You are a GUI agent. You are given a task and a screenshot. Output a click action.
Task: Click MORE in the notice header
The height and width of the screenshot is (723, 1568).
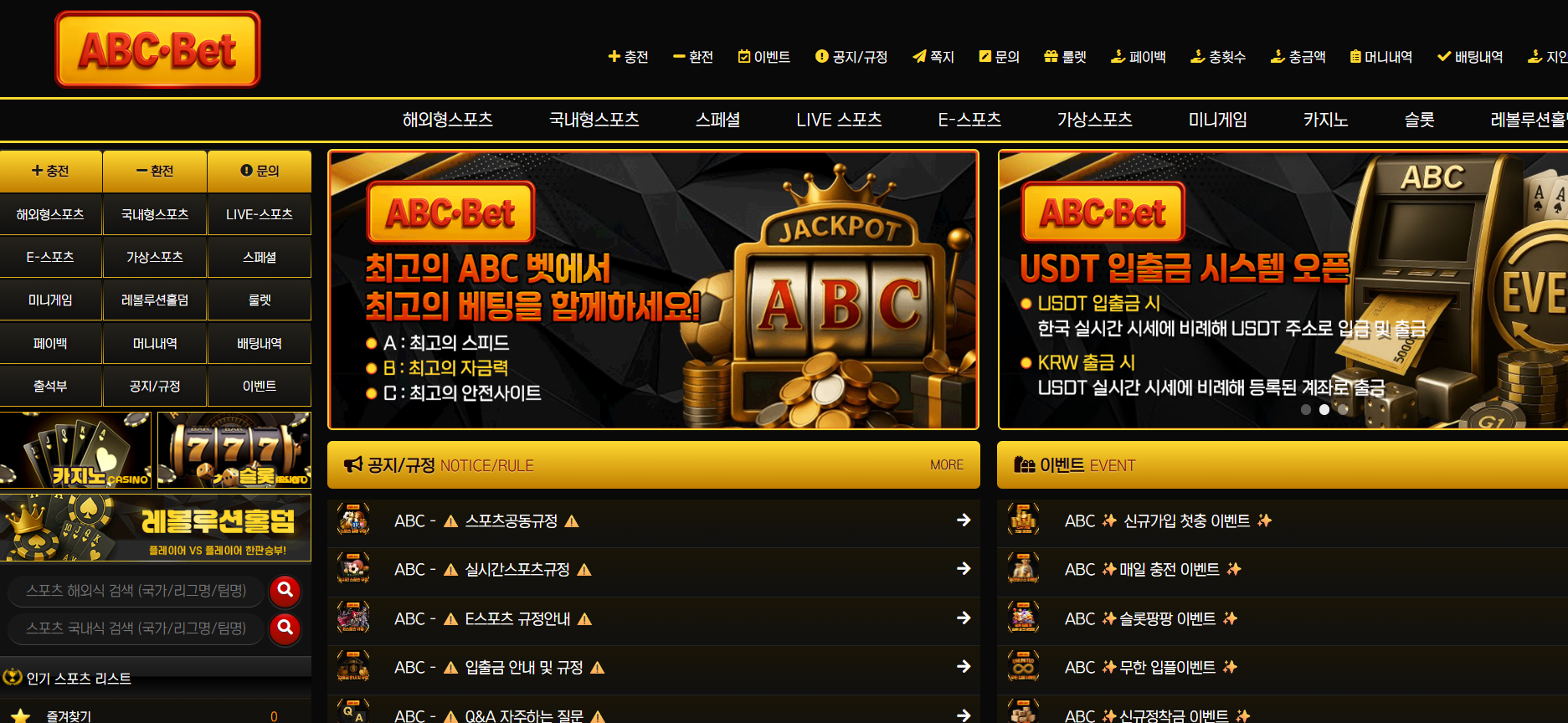point(947,465)
